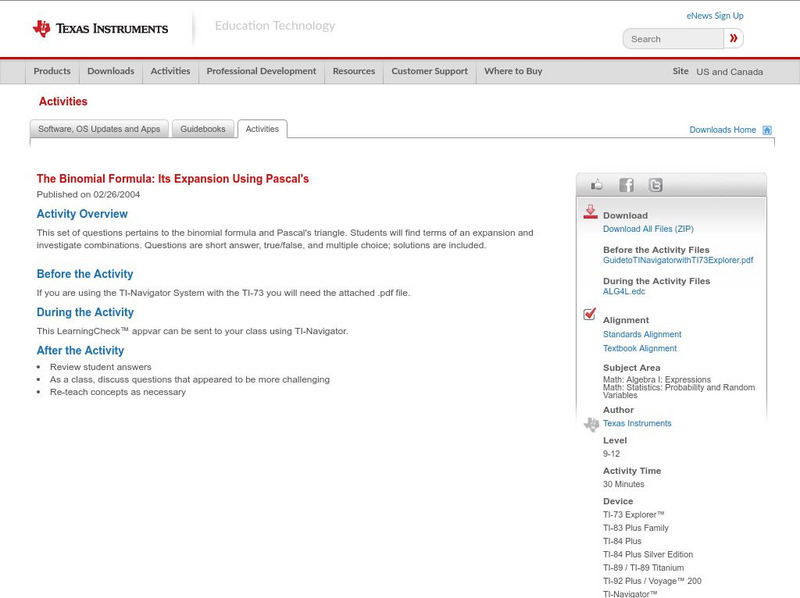The width and height of the screenshot is (800, 598).
Task: Click the thumbs-up like icon
Action: coord(596,185)
